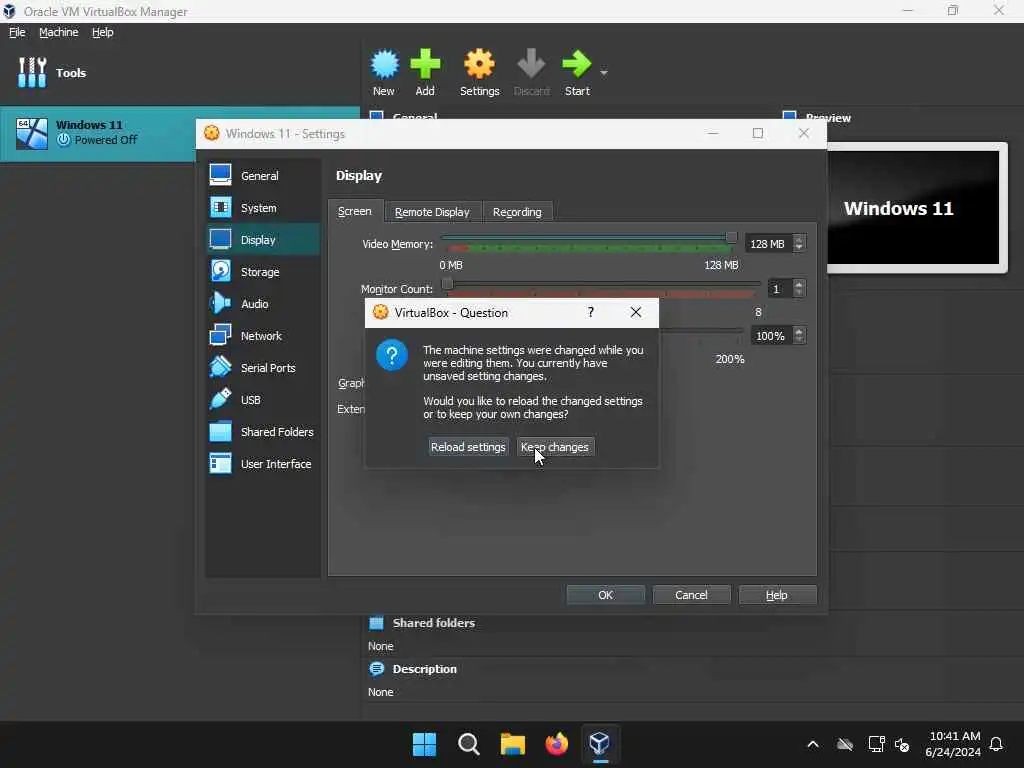The image size is (1024, 768).
Task: Click Help in Settings window
Action: pos(777,595)
